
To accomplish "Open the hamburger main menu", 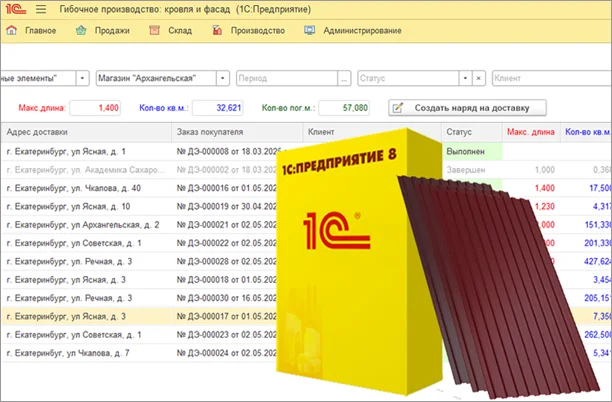I will [41, 9].
